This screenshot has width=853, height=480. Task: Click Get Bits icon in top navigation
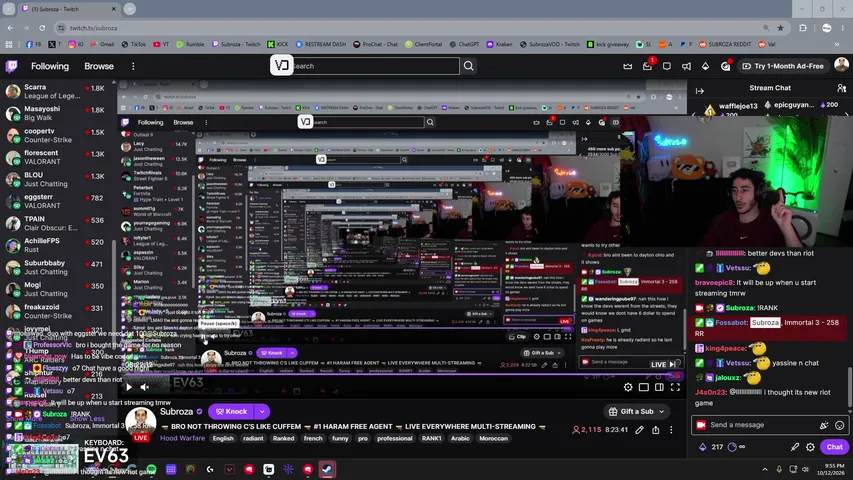[x=706, y=66]
